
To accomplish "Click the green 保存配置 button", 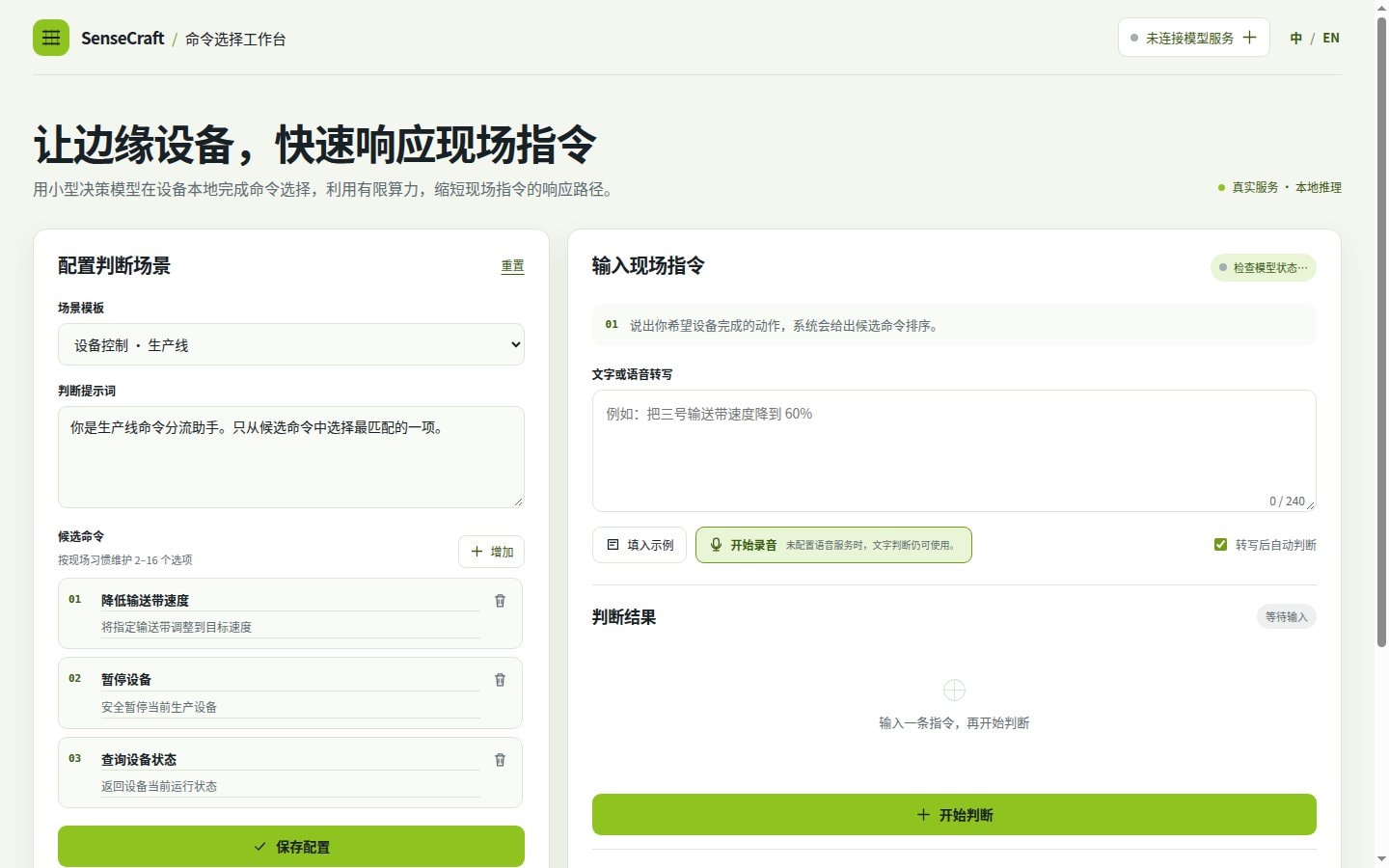I will (291, 847).
